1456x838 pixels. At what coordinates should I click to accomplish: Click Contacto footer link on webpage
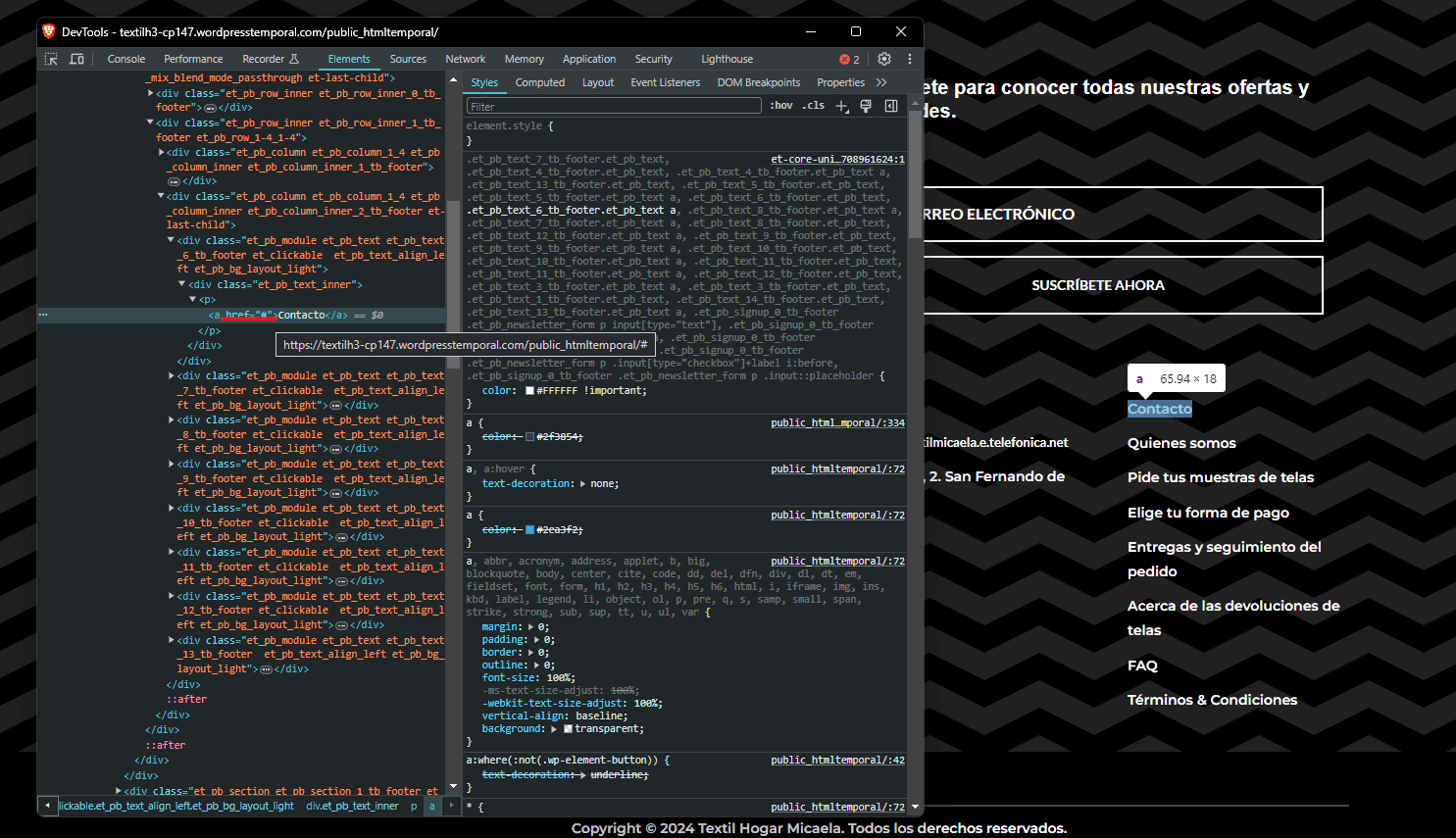coord(1160,409)
